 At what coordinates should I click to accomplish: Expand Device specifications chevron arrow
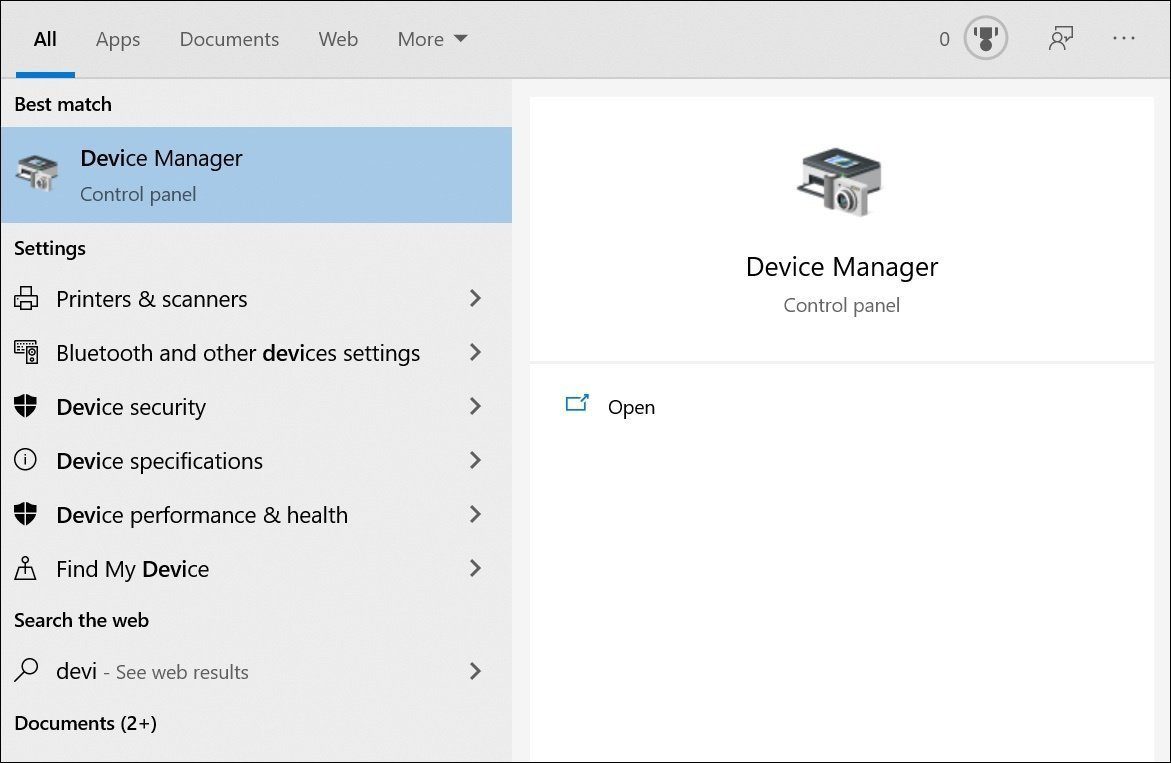coord(475,460)
